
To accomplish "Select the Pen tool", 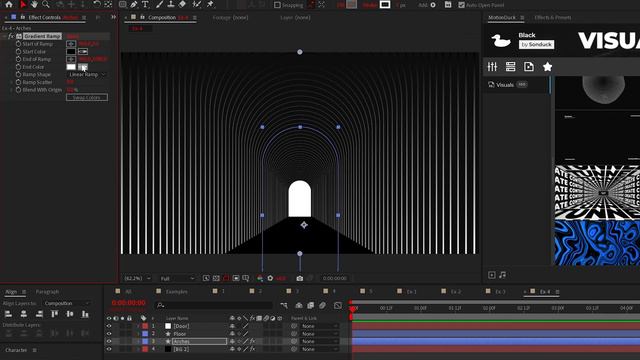I will [134, 4].
